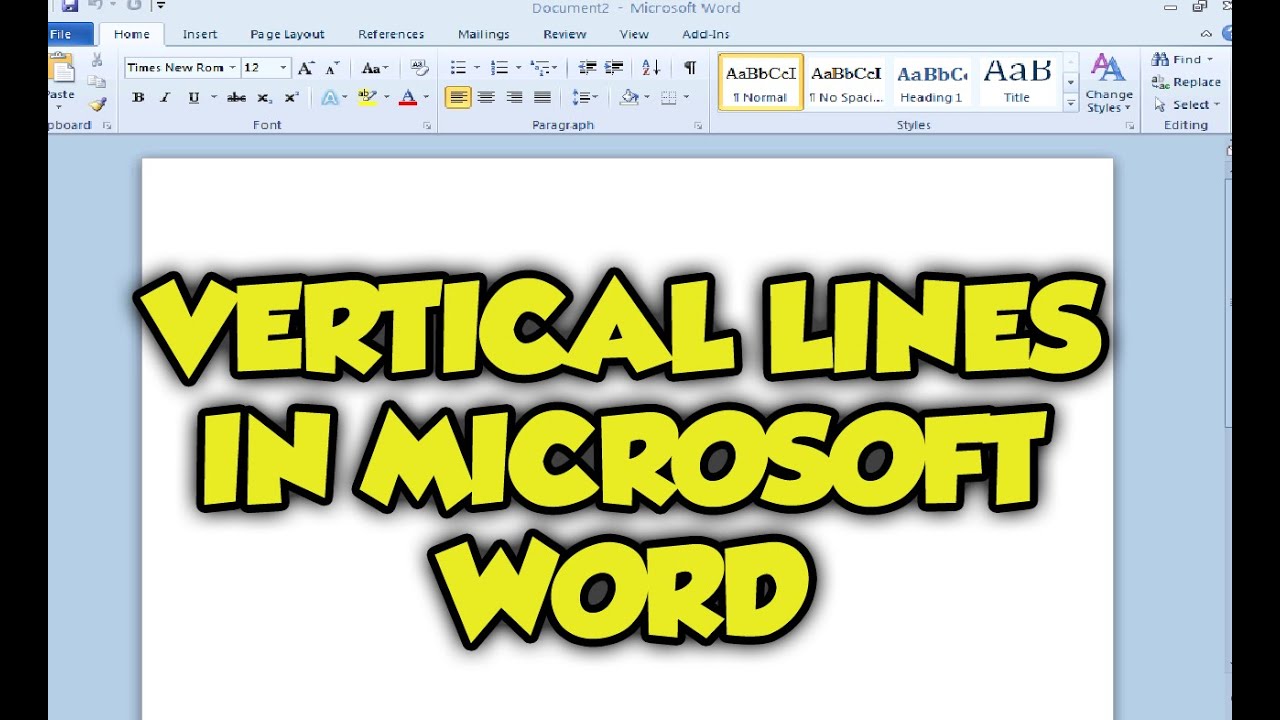Select Justify alignment

(542, 97)
